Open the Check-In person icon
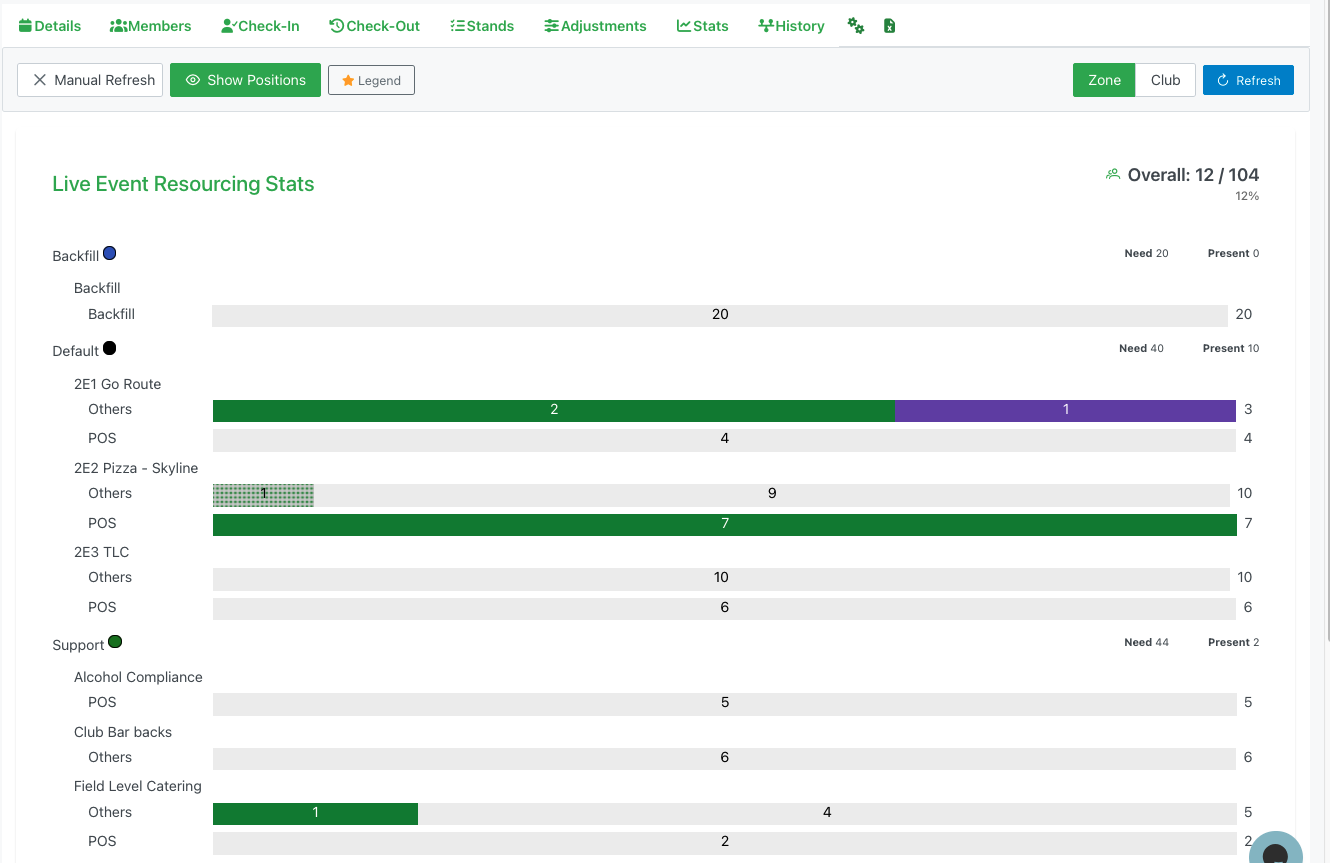The height and width of the screenshot is (863, 1330). (227, 26)
